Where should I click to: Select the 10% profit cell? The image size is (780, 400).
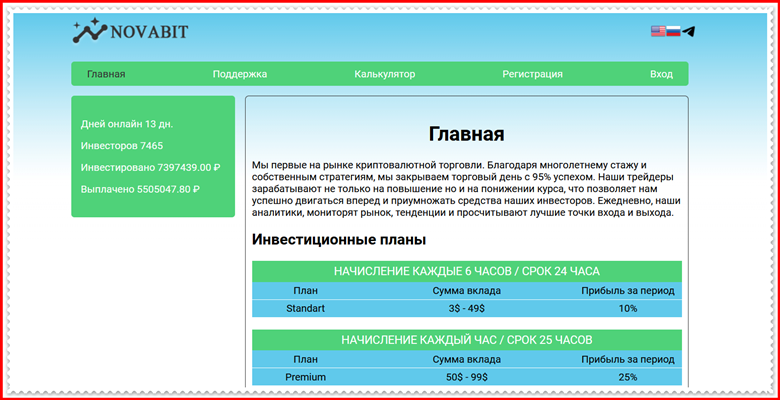tap(628, 308)
